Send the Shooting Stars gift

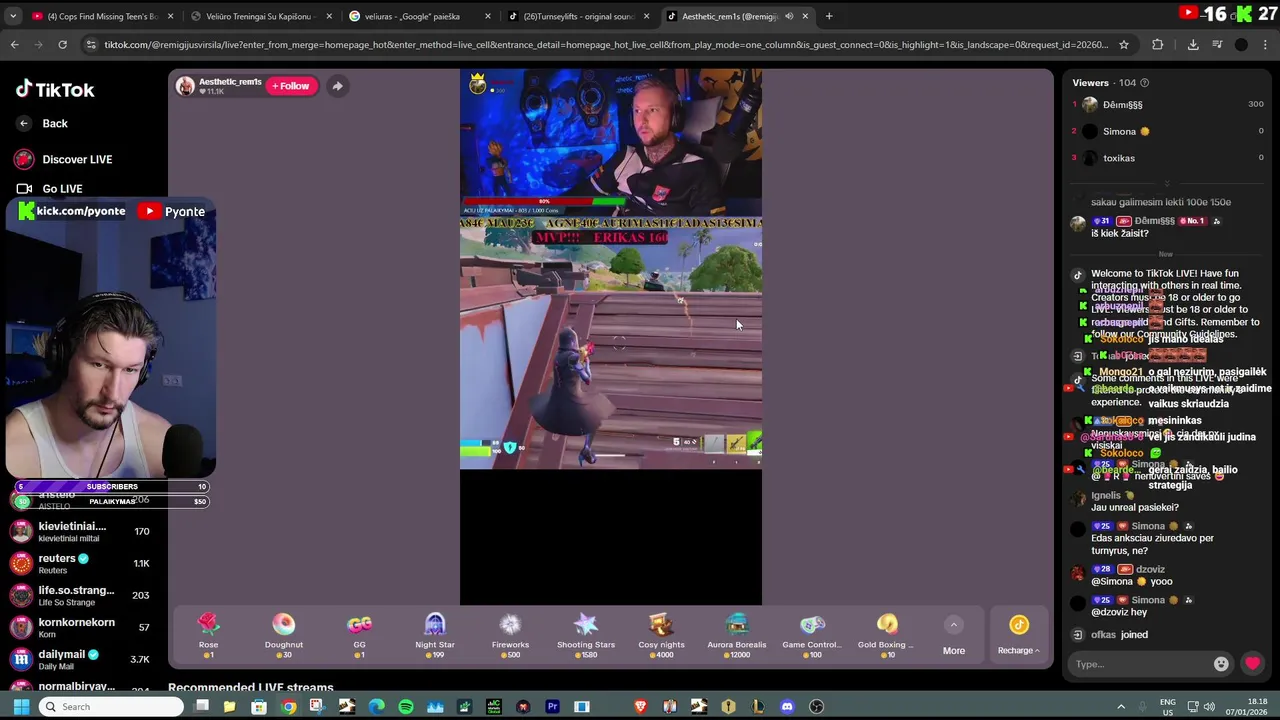pyautogui.click(x=586, y=634)
